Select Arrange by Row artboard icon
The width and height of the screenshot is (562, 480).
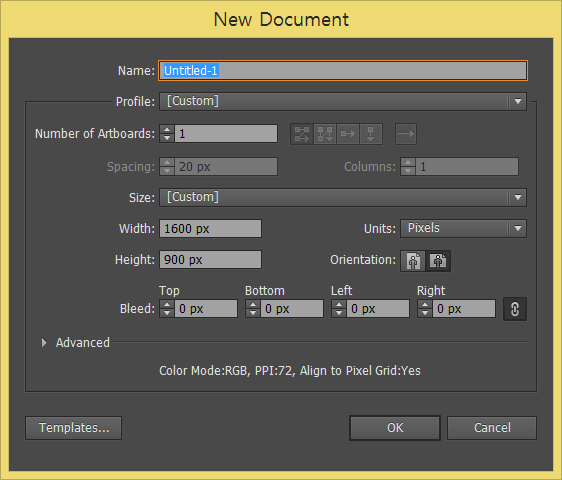point(348,134)
